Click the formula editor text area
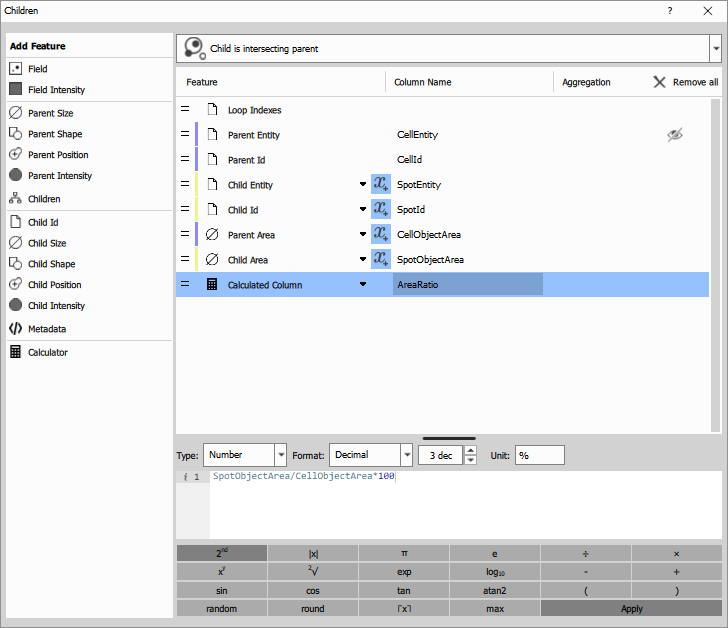The height and width of the screenshot is (628, 728). pos(466,505)
